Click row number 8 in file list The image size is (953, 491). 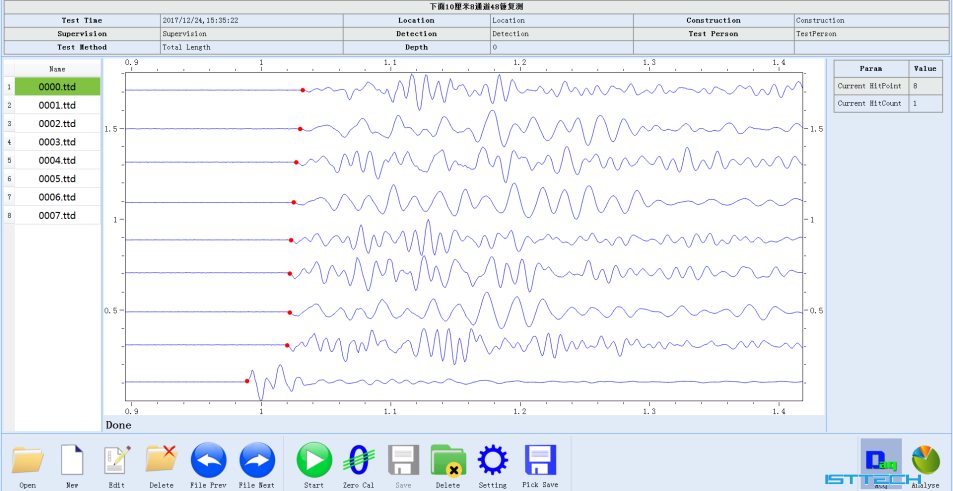click(x=9, y=215)
